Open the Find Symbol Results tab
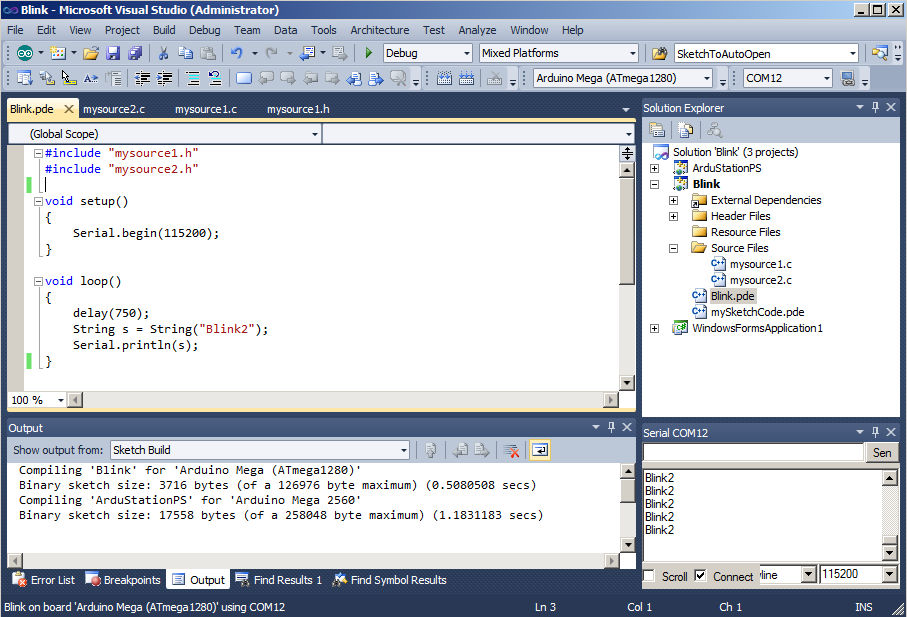This screenshot has height=617, width=907. click(389, 579)
